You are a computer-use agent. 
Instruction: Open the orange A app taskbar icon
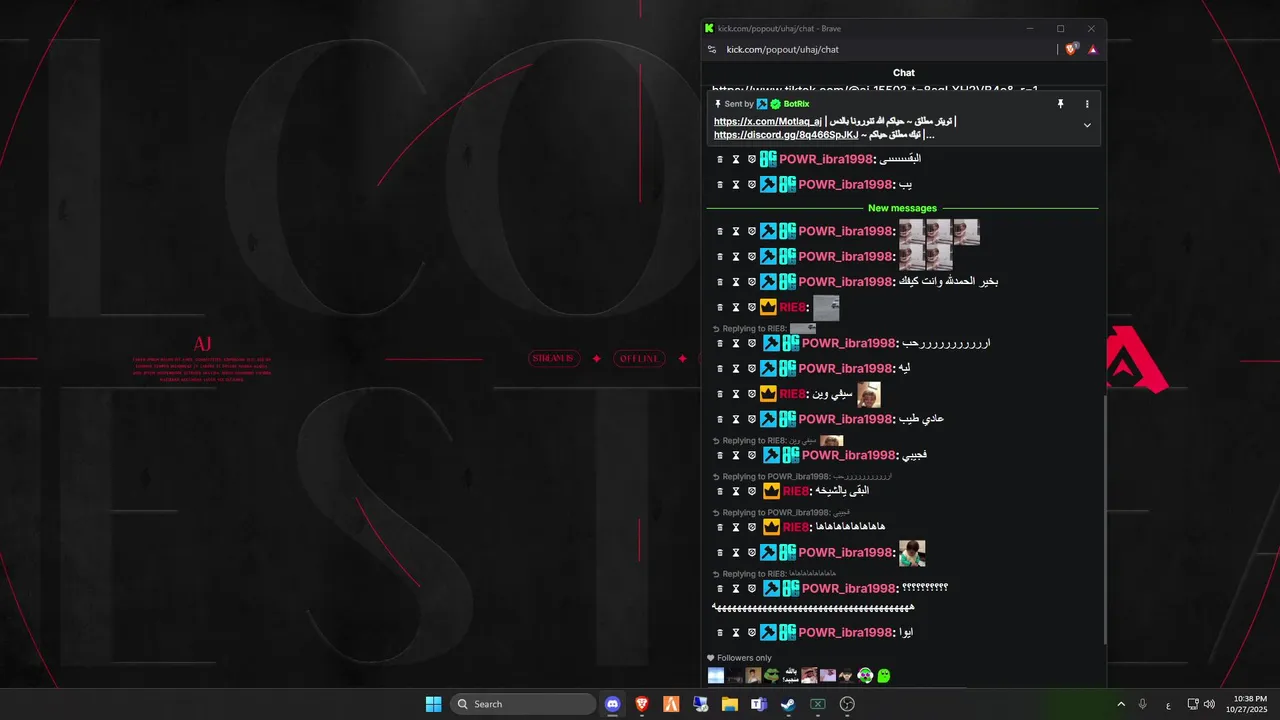tap(671, 704)
